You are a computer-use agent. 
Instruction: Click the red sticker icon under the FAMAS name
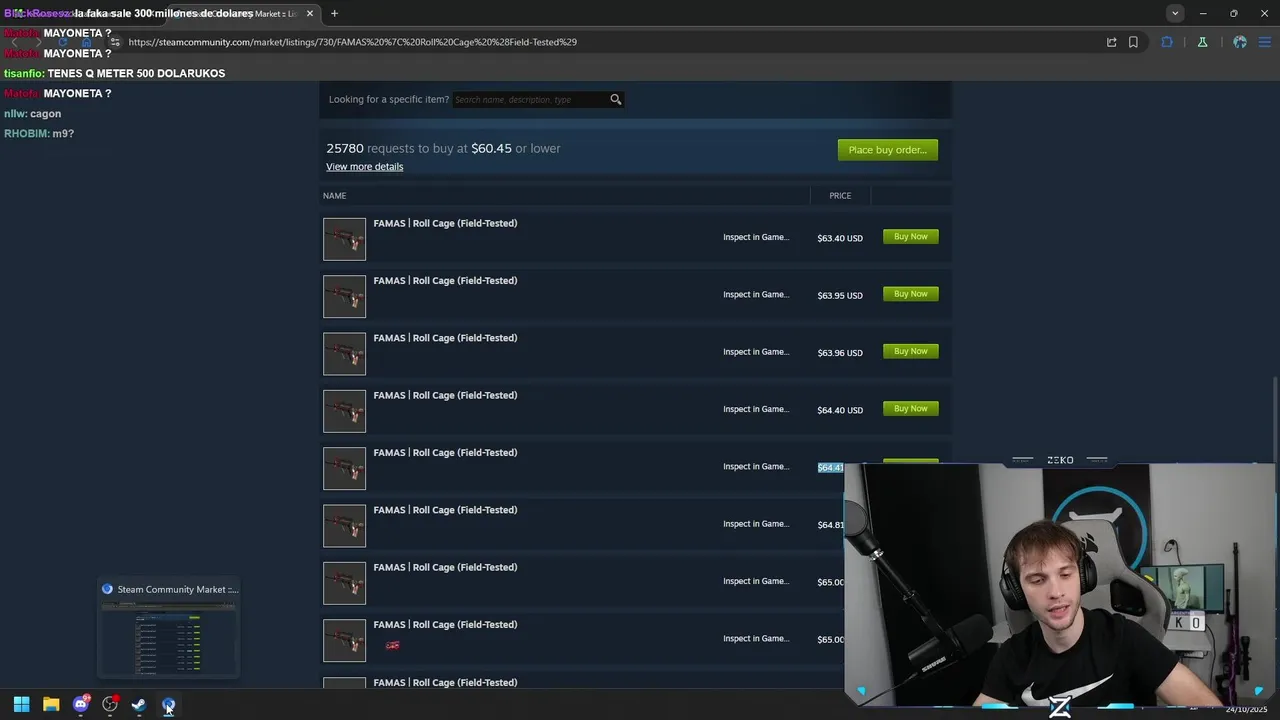[392, 646]
